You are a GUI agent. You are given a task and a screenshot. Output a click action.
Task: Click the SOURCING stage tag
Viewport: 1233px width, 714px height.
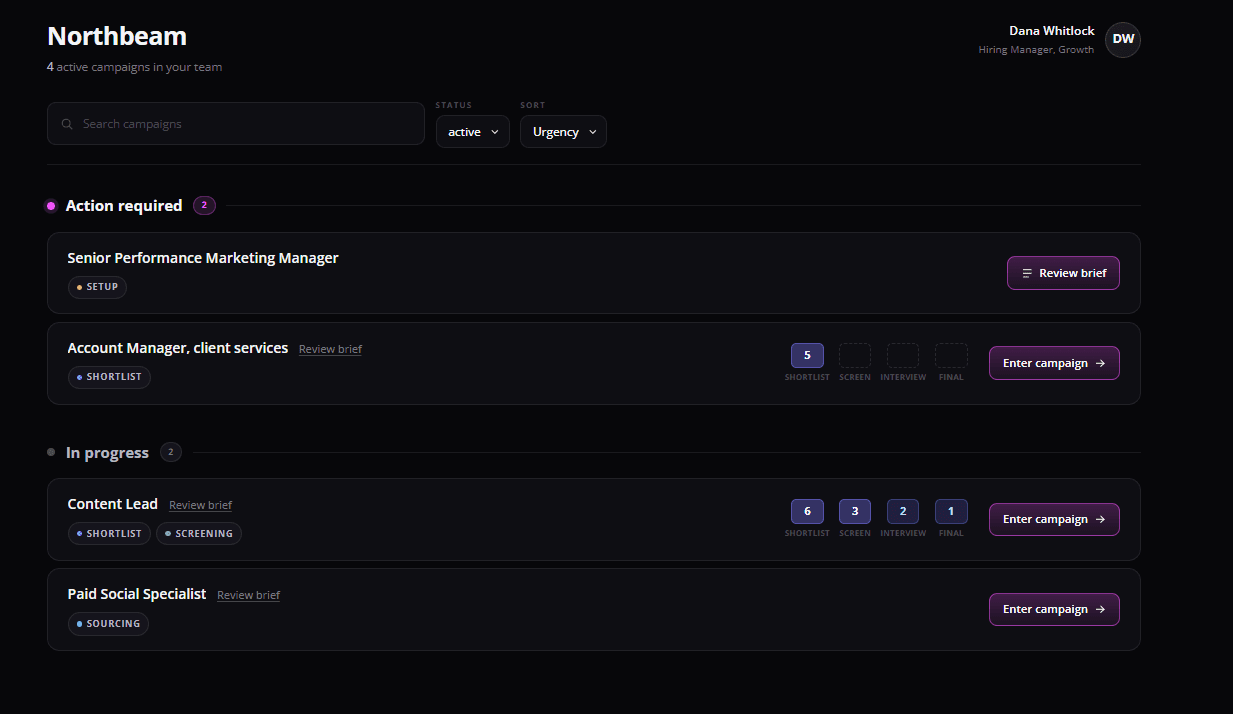click(x=108, y=623)
